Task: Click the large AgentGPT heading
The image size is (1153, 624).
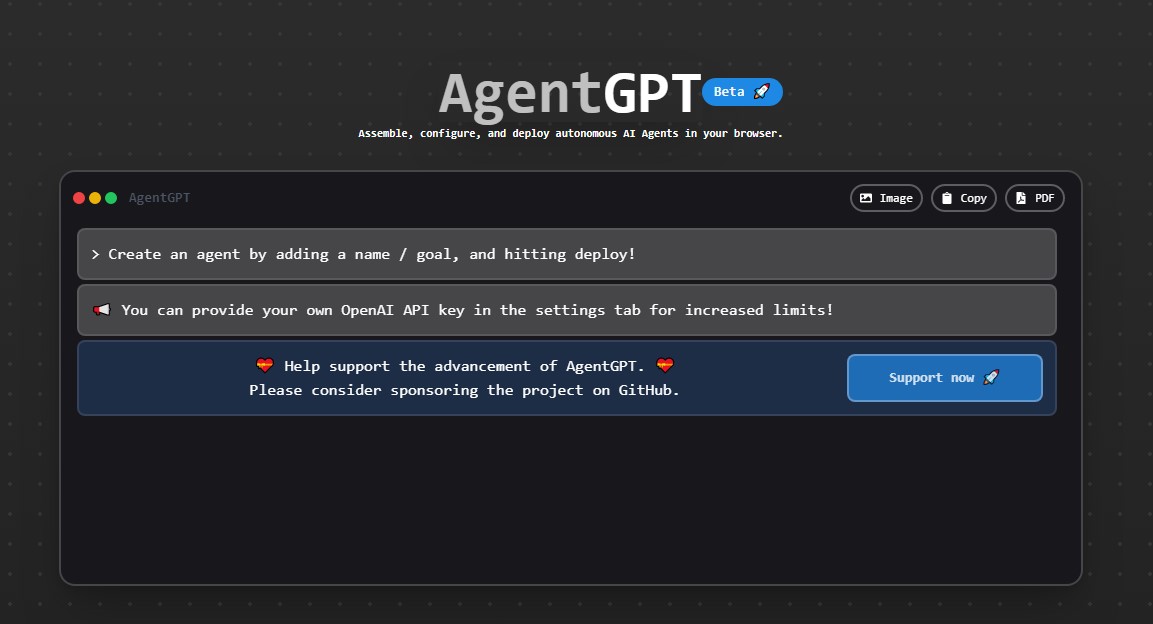Action: coord(570,95)
